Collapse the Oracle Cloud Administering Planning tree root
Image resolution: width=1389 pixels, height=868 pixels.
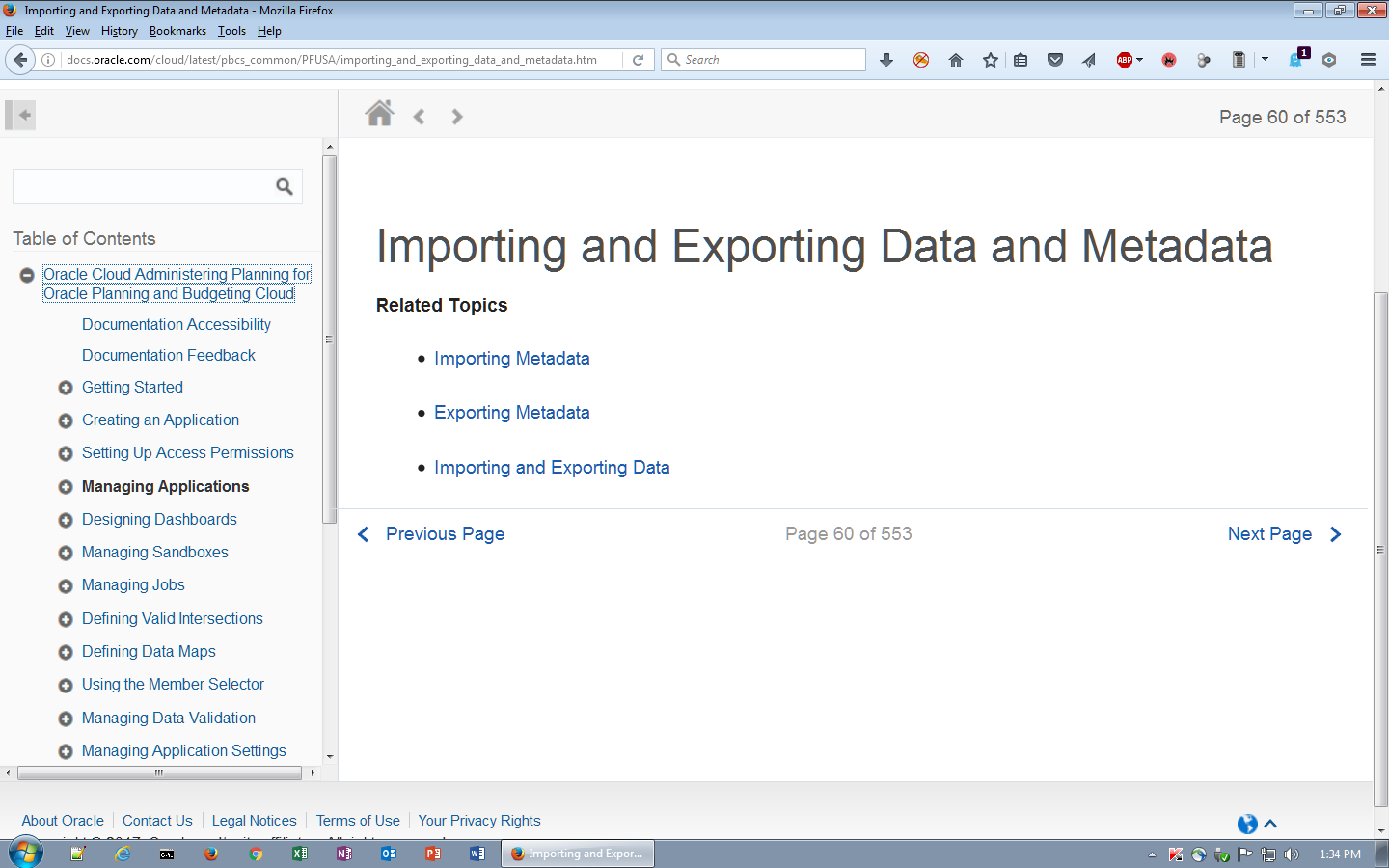click(27, 276)
